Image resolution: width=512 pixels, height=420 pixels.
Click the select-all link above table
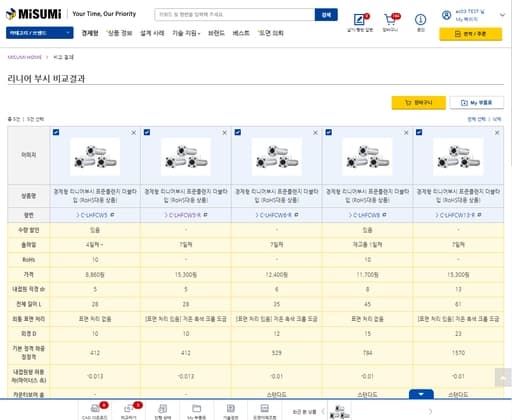[x=476, y=119]
